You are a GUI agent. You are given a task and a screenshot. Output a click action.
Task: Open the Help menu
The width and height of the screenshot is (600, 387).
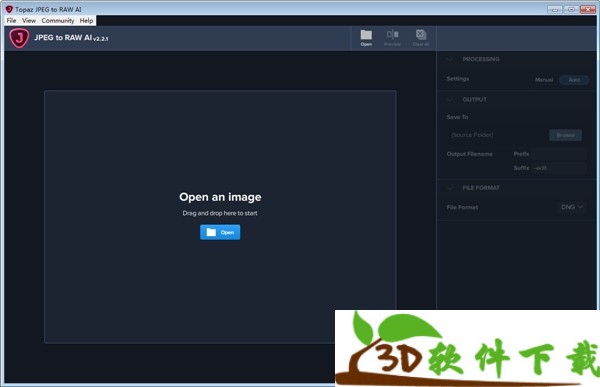pyautogui.click(x=86, y=21)
